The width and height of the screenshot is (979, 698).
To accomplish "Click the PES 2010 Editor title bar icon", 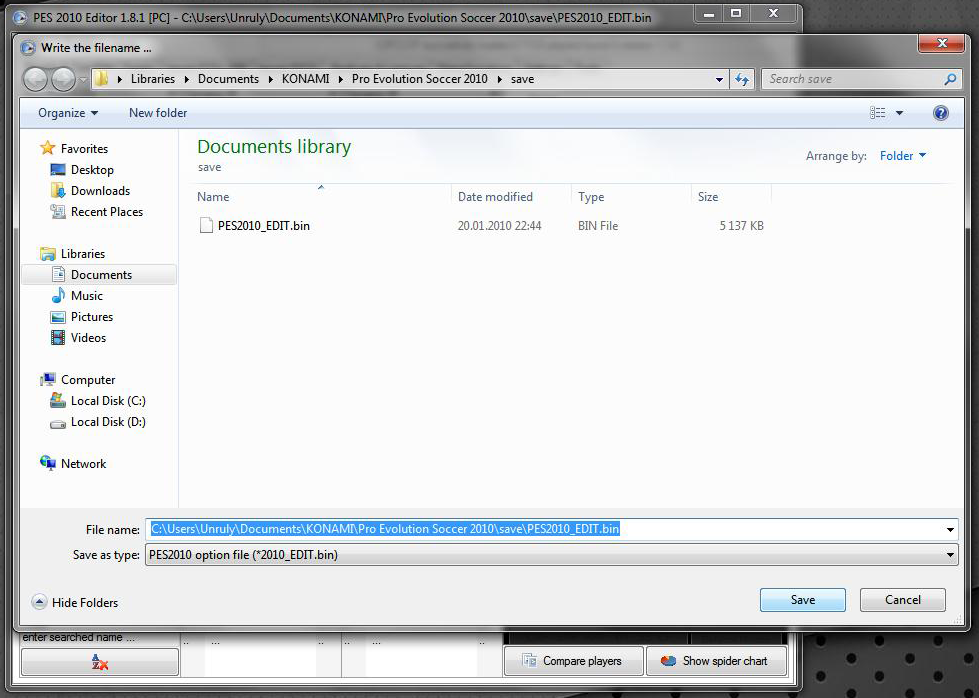I will click(x=20, y=17).
